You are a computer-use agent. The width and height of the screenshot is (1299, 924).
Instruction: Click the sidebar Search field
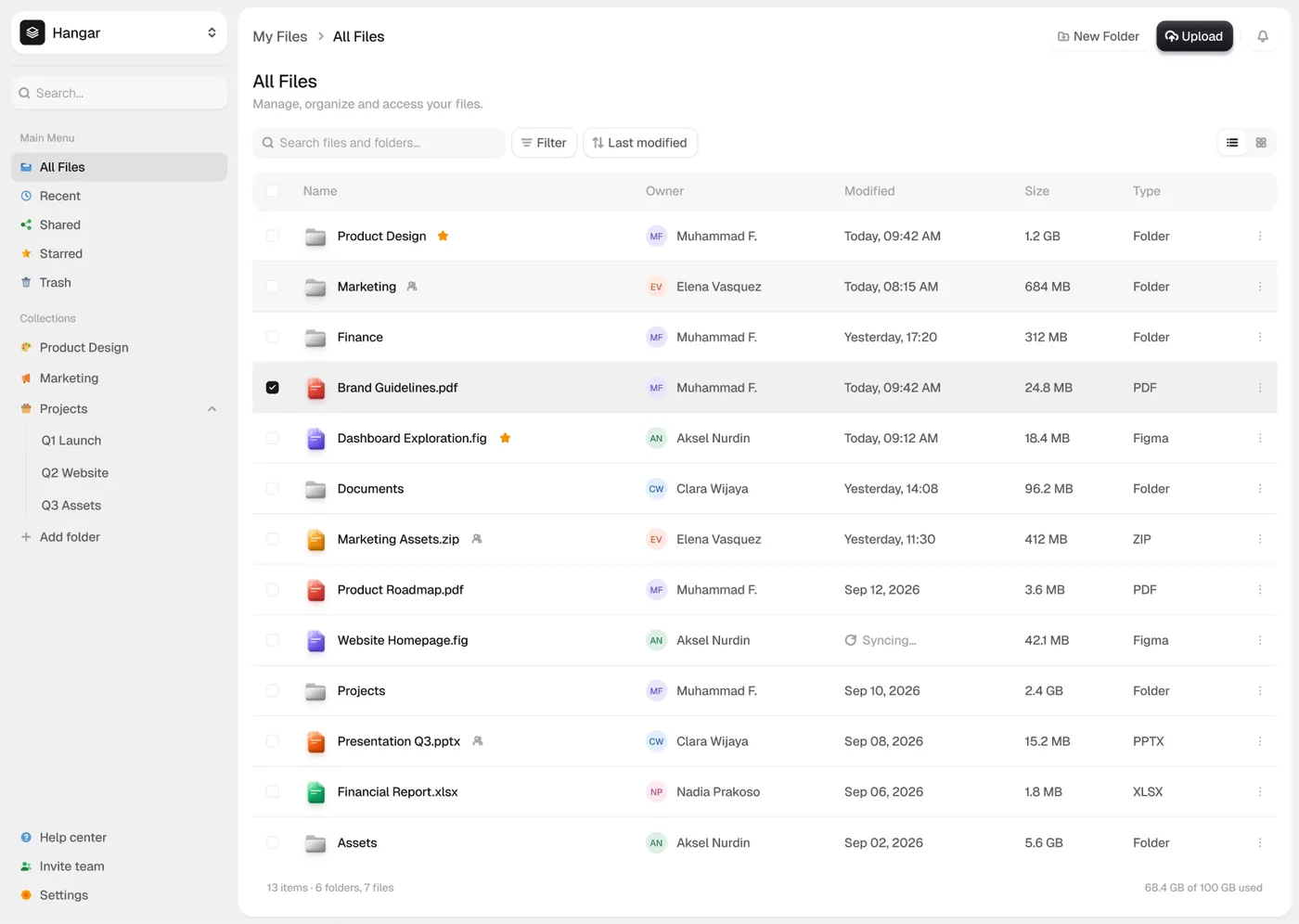pos(119,93)
